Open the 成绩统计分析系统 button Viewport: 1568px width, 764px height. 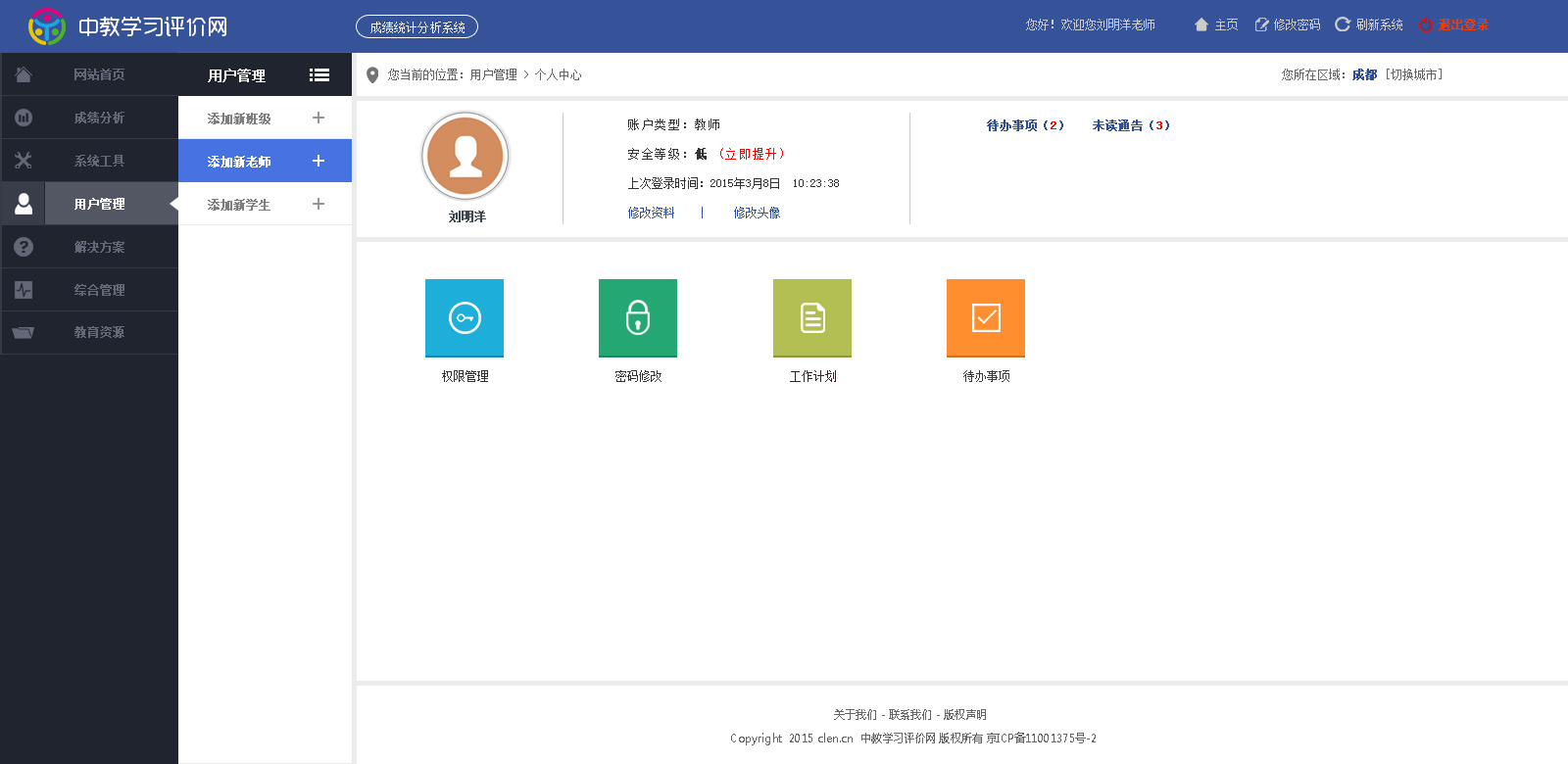coord(416,26)
